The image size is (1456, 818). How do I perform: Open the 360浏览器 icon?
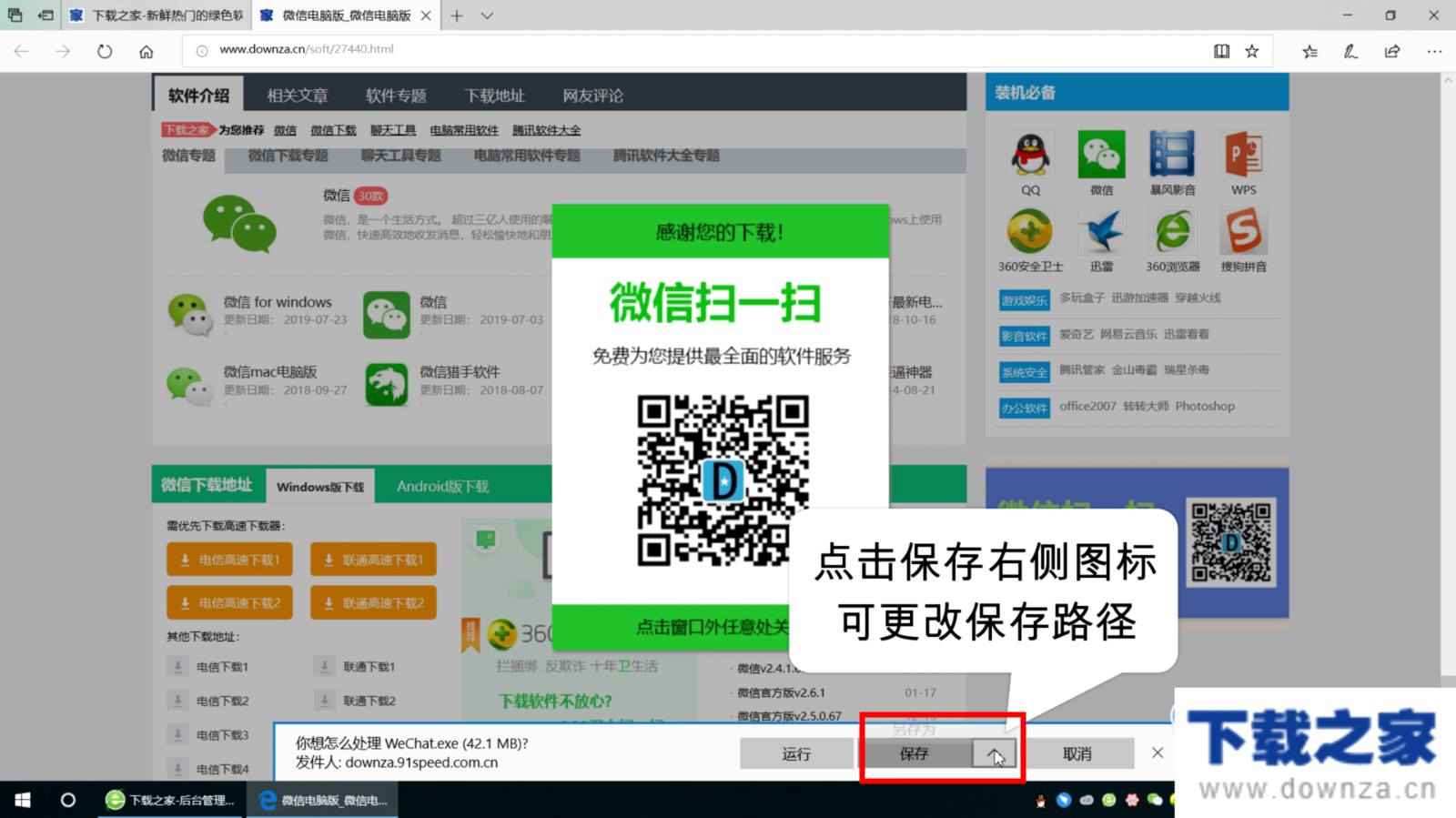pos(1172,232)
